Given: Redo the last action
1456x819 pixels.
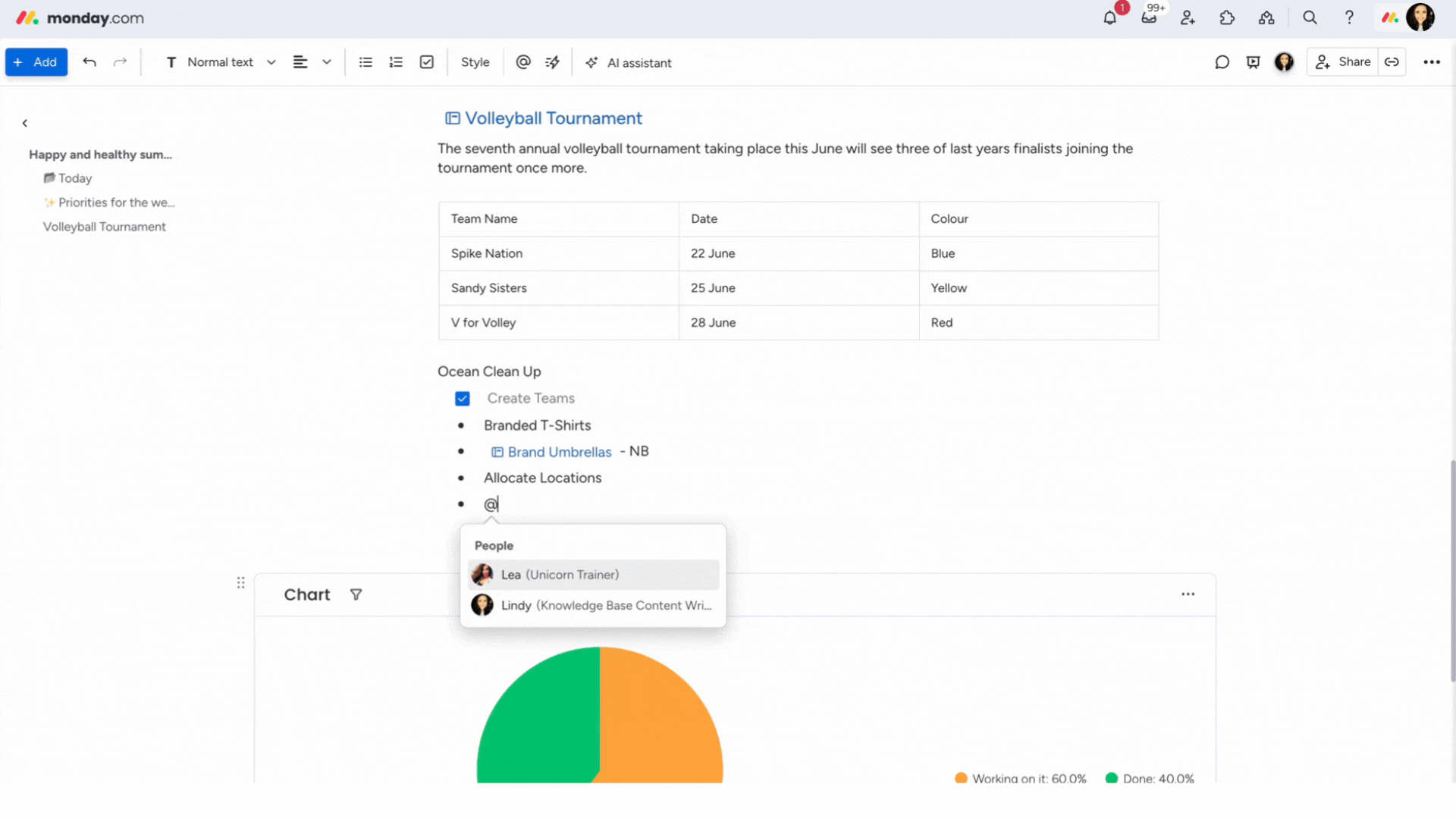Looking at the screenshot, I should (120, 62).
